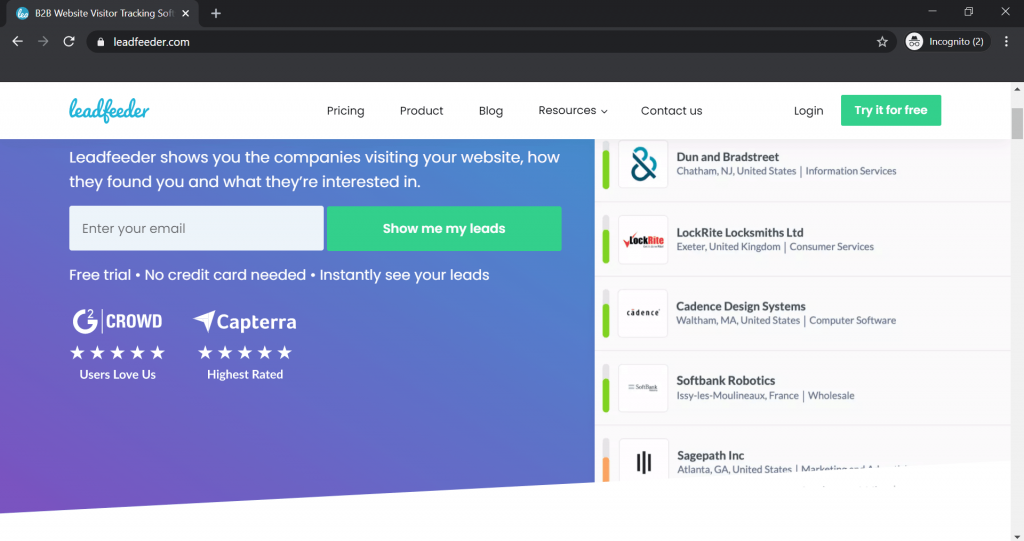Select the Sagepath Inc lead name
Image resolution: width=1024 pixels, height=541 pixels.
[x=711, y=455]
